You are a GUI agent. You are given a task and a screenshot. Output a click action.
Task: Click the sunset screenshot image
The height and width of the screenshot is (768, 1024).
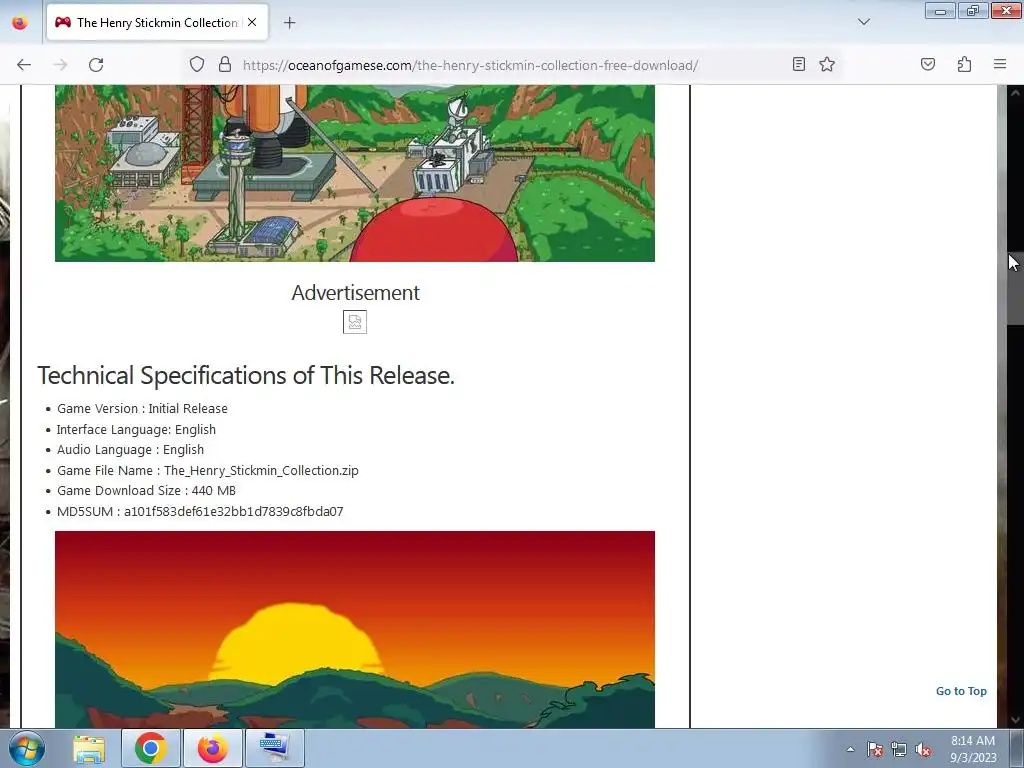[355, 630]
